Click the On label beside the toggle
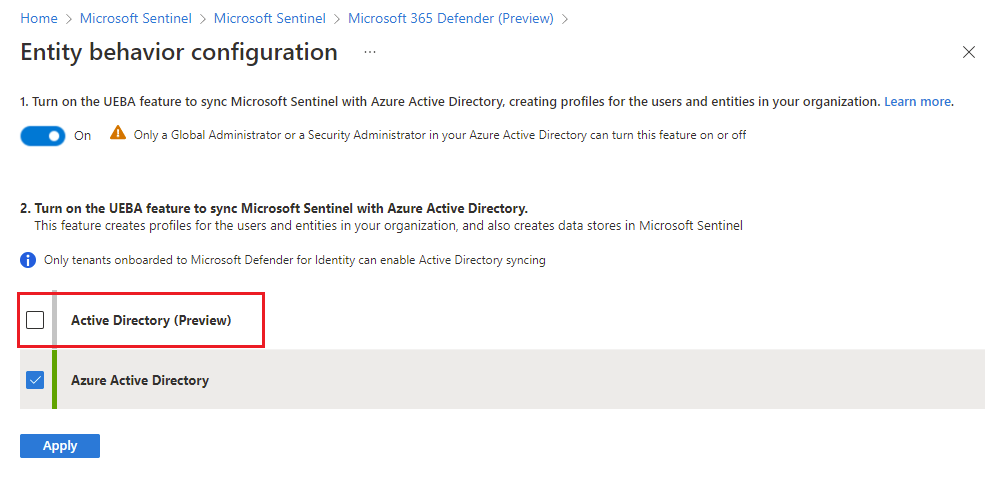 click(x=83, y=135)
